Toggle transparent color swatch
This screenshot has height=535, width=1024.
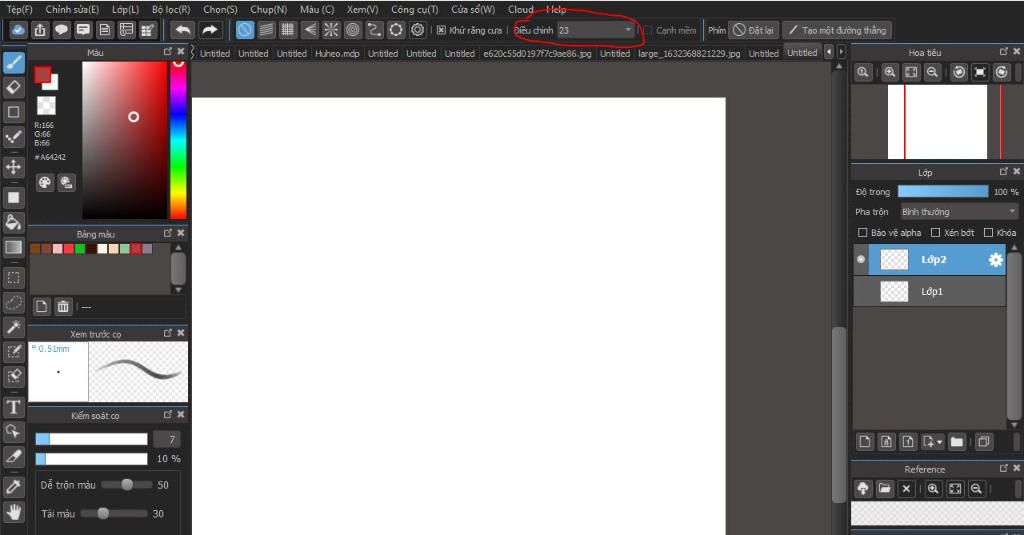click(46, 105)
